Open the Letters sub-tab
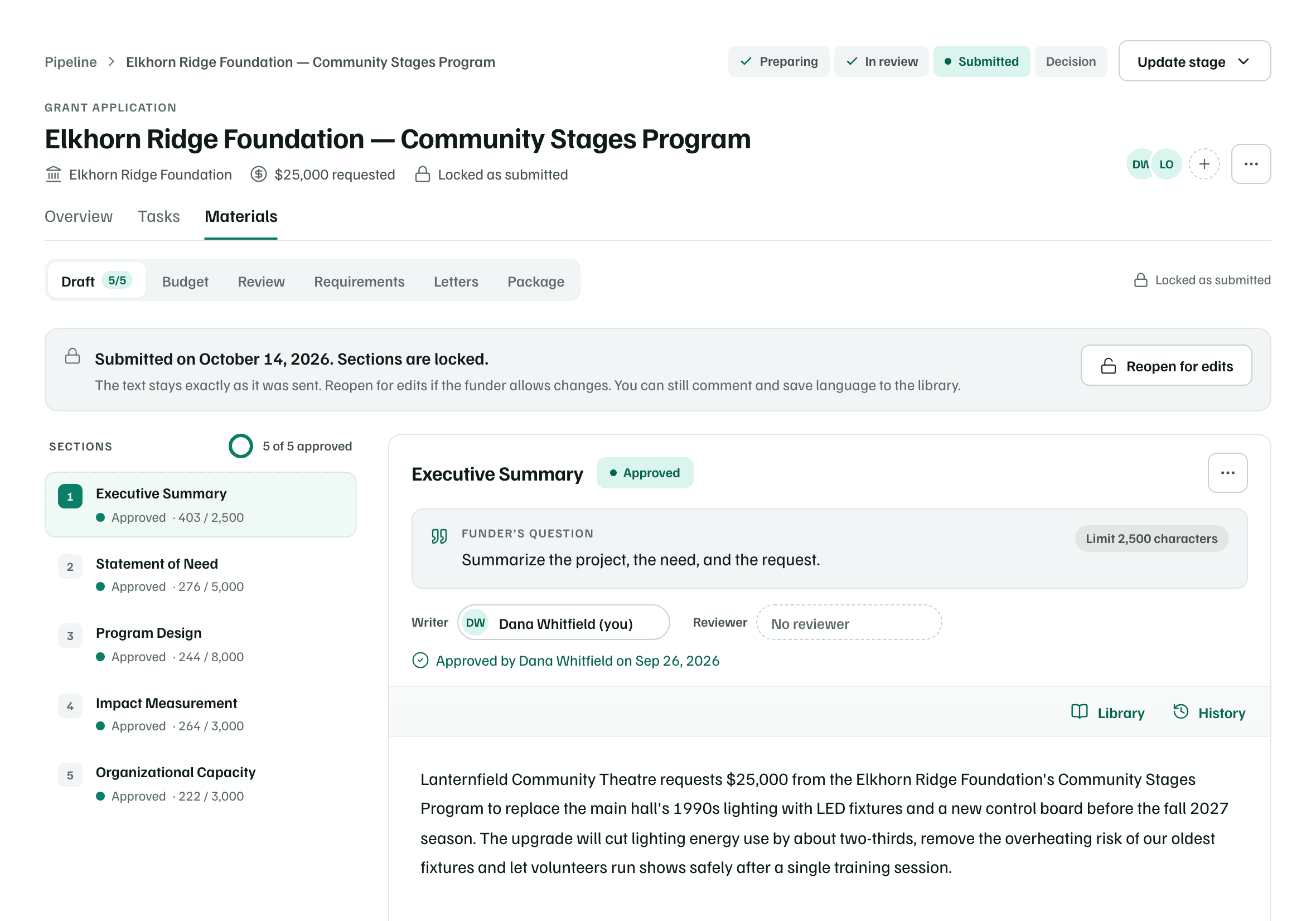 [456, 282]
